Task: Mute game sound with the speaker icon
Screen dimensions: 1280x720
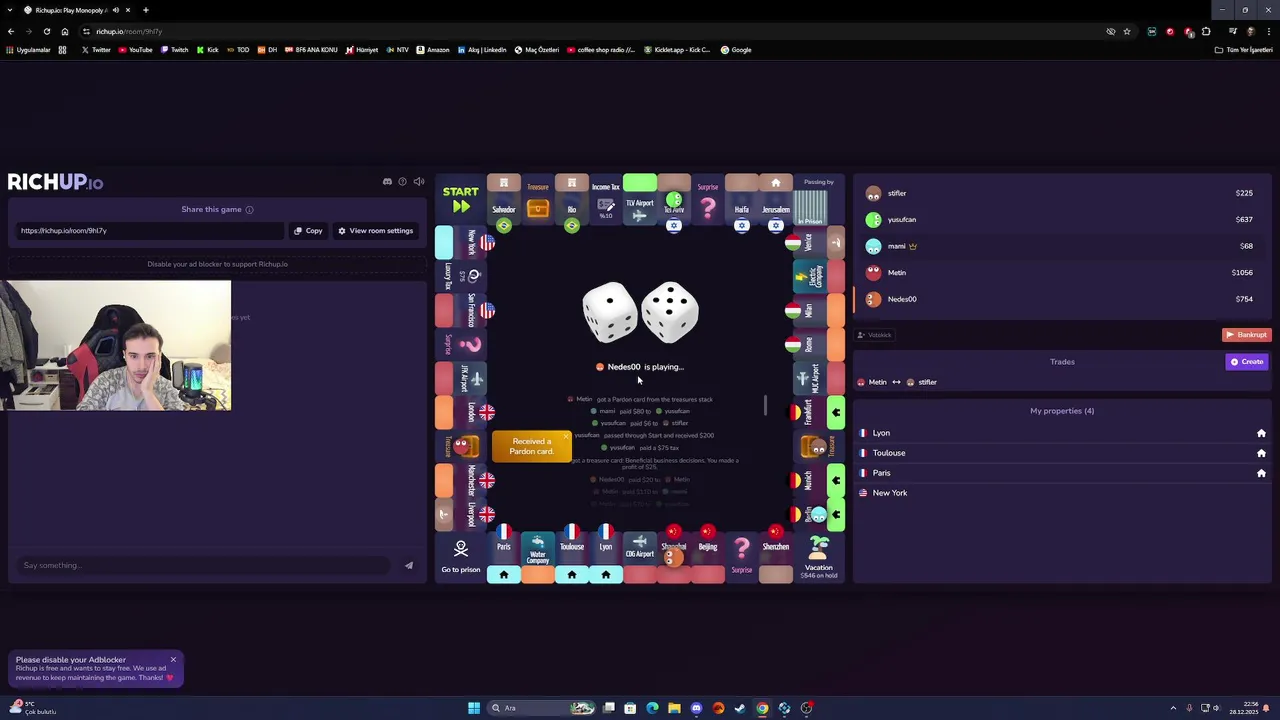Action: tap(419, 182)
